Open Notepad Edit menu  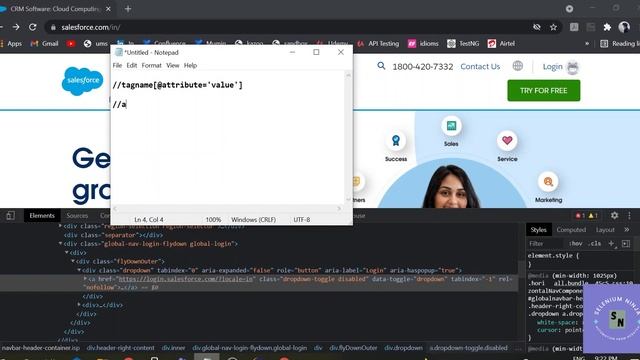pos(131,65)
